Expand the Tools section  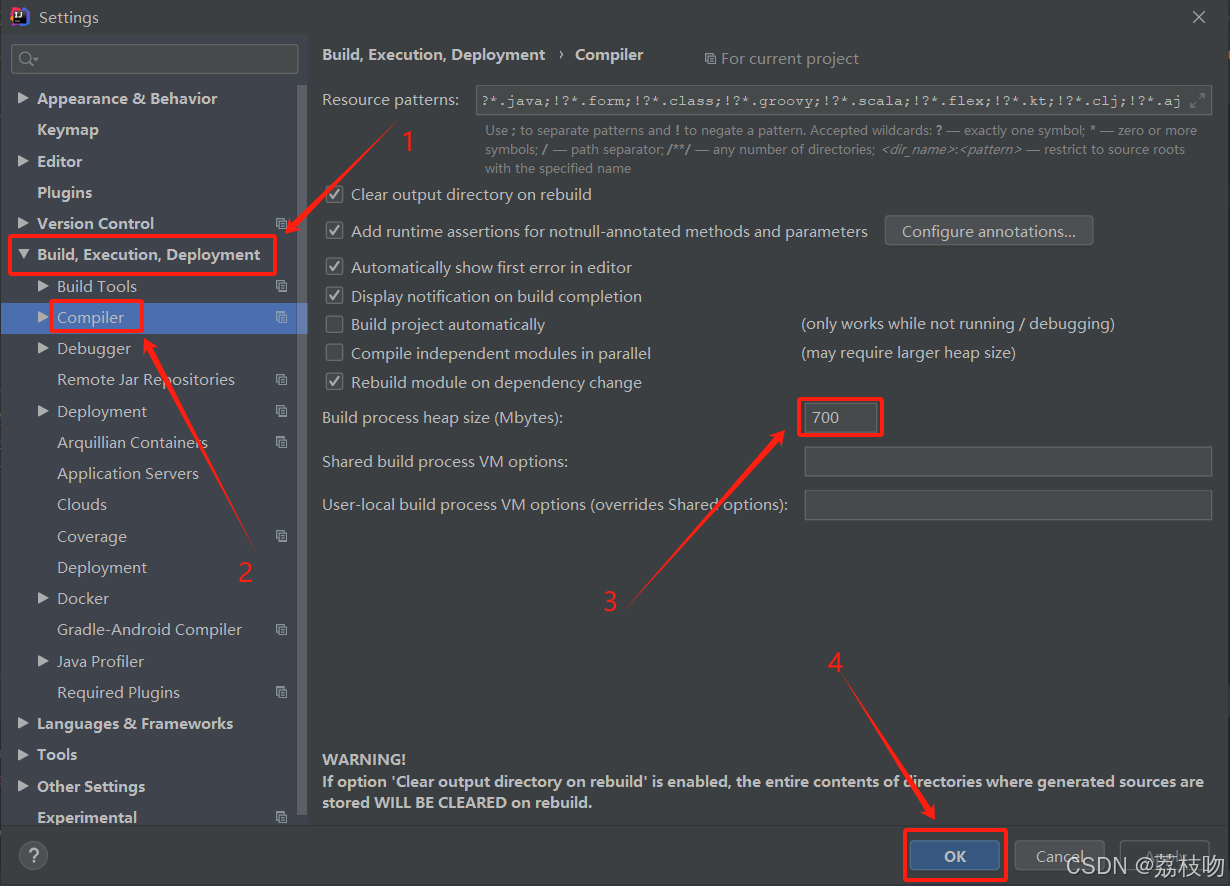(x=23, y=755)
